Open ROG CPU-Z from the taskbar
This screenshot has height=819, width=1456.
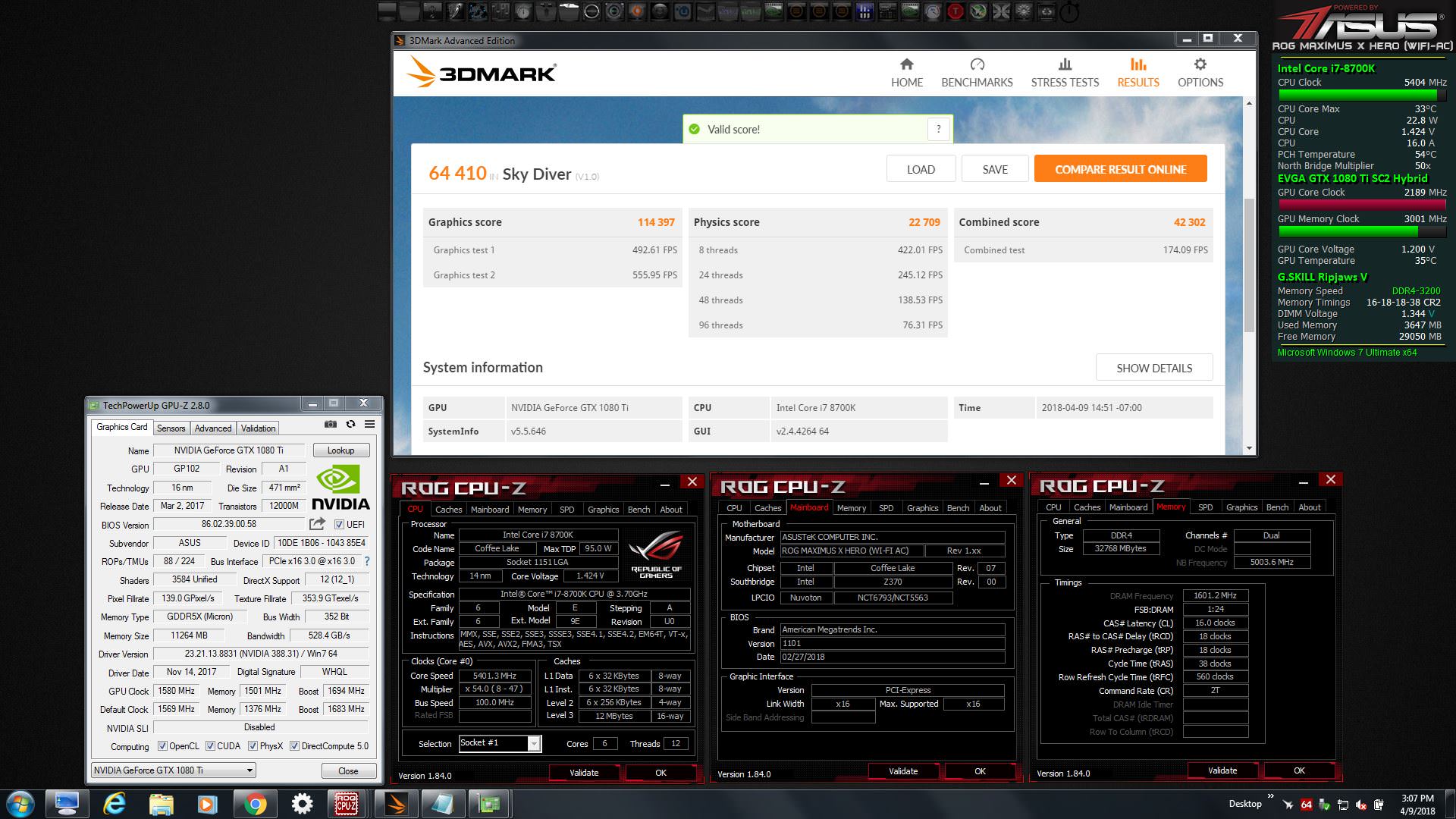point(346,803)
